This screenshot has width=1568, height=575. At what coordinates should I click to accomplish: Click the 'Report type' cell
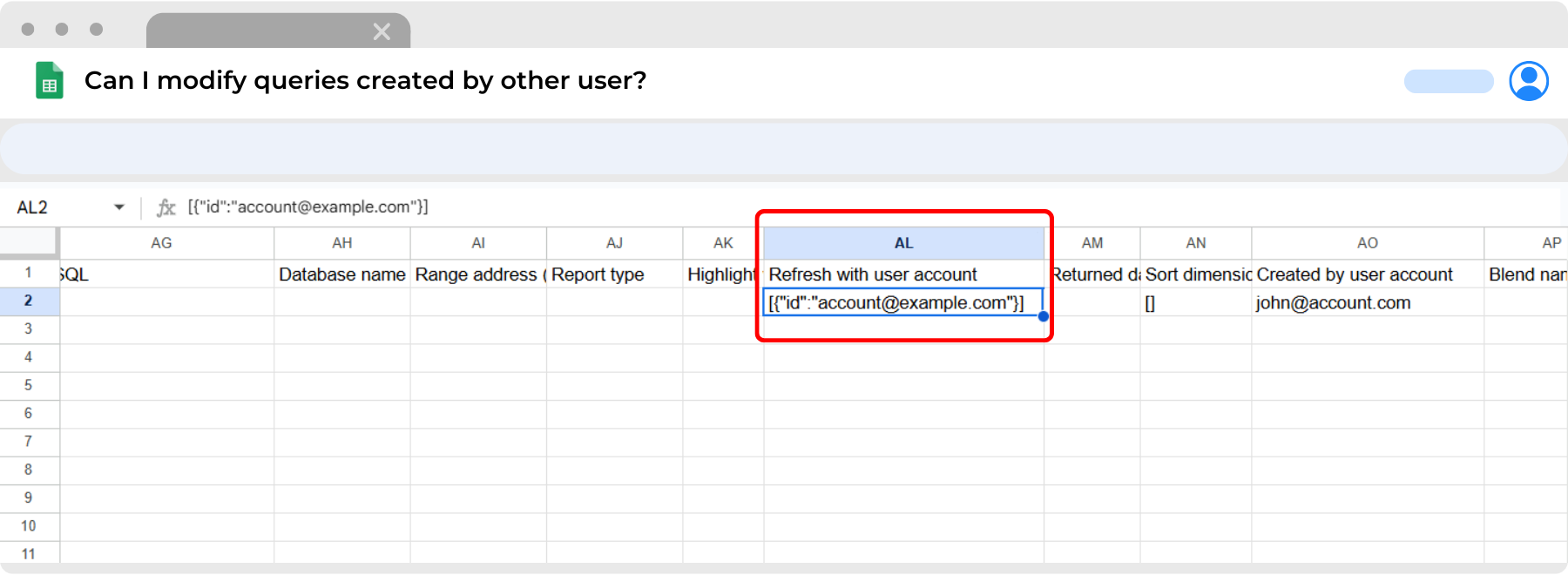[x=615, y=274]
